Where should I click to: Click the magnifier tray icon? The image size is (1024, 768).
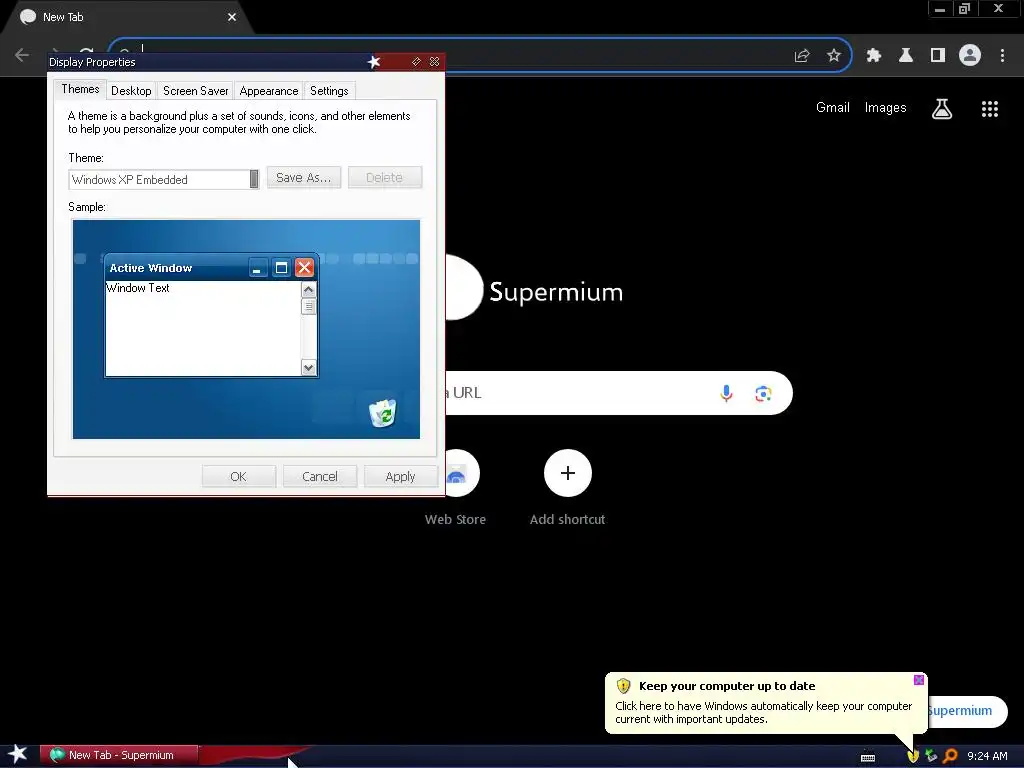950,756
